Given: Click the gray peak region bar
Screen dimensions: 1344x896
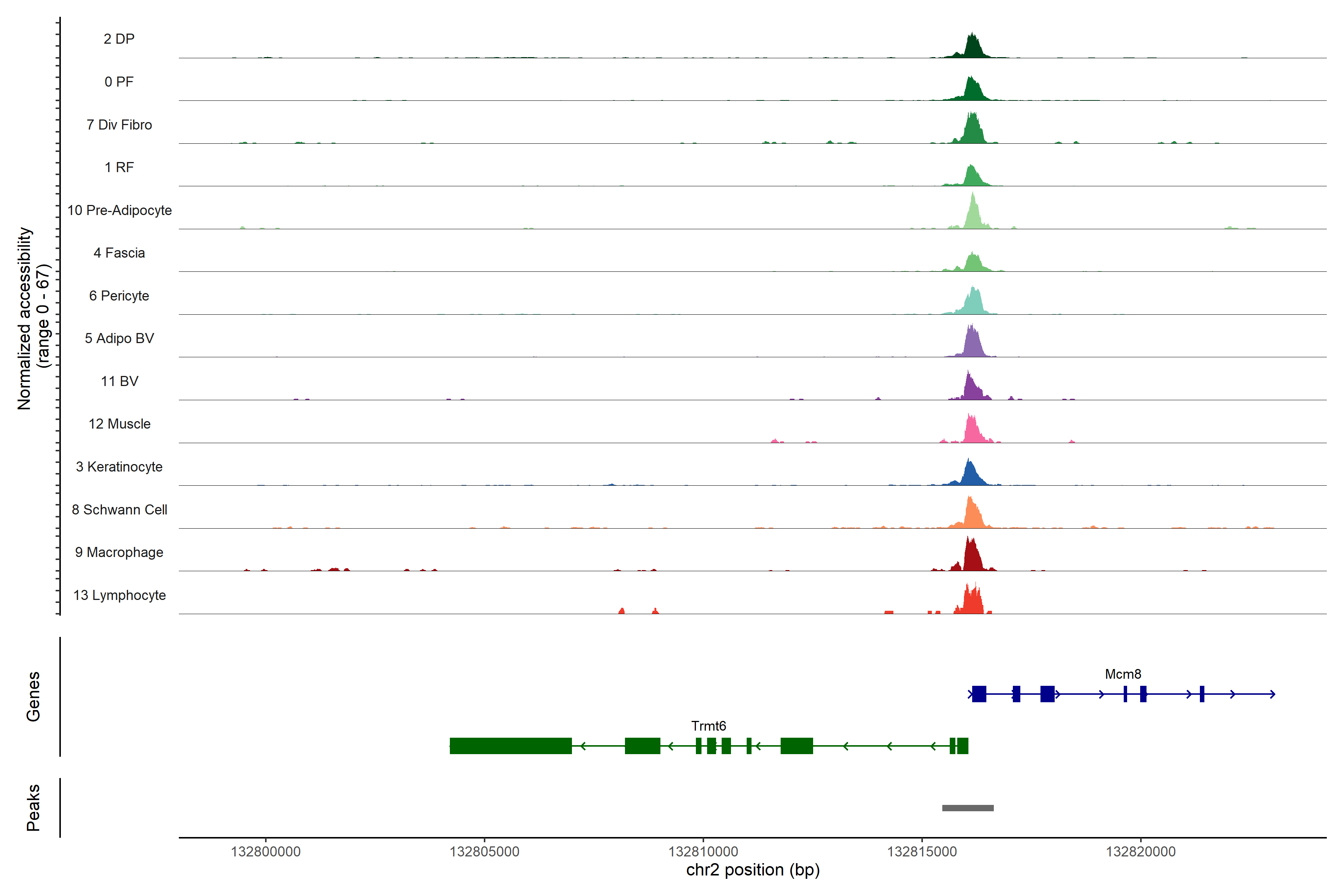Looking at the screenshot, I should tap(967, 808).
